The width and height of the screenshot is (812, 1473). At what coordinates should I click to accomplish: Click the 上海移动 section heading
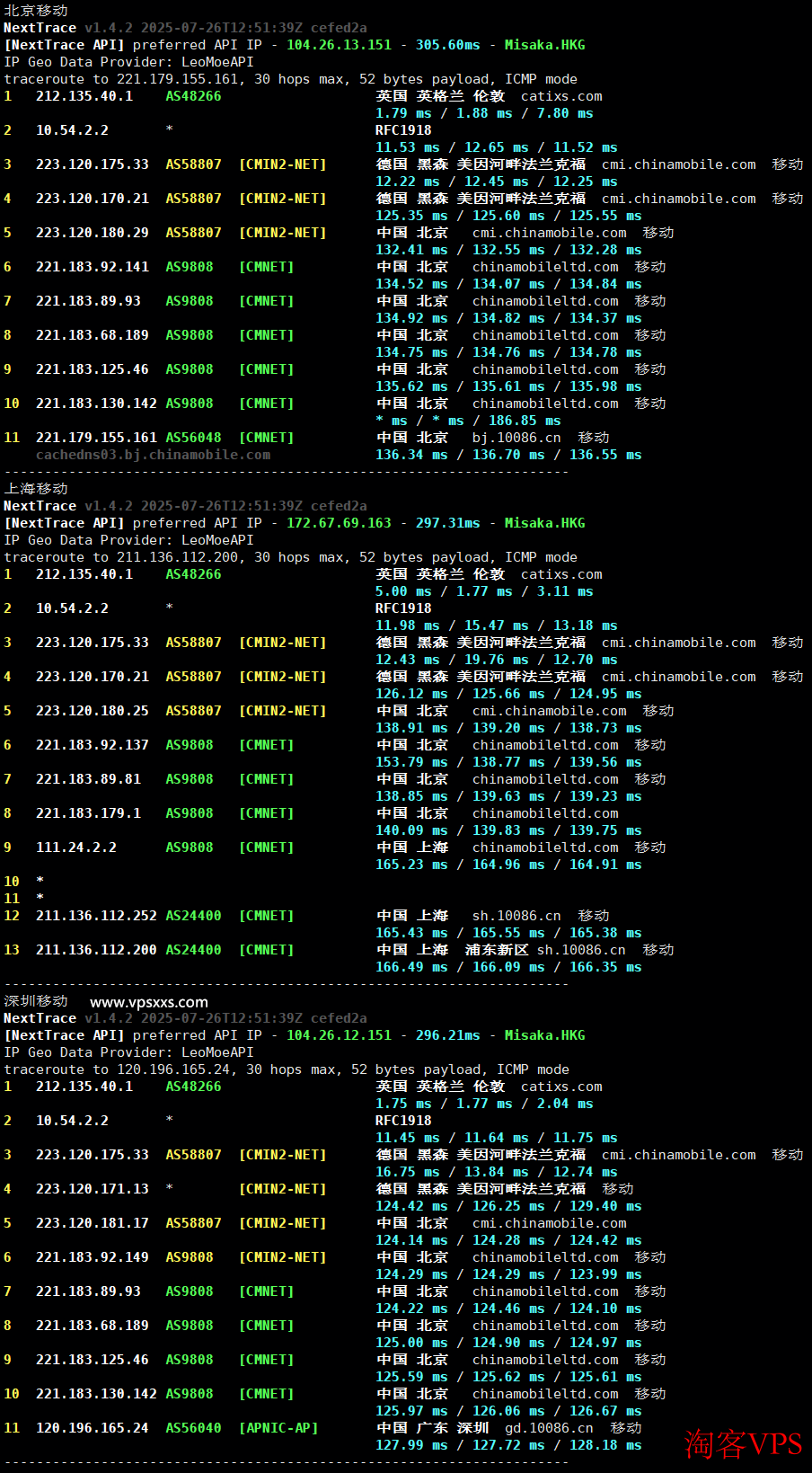pos(36,489)
